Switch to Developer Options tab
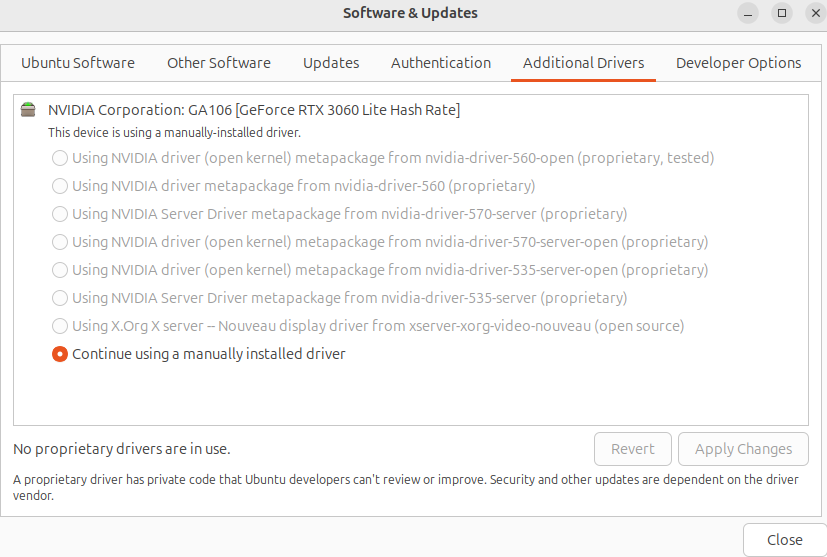Image resolution: width=827 pixels, height=557 pixels. tap(738, 63)
